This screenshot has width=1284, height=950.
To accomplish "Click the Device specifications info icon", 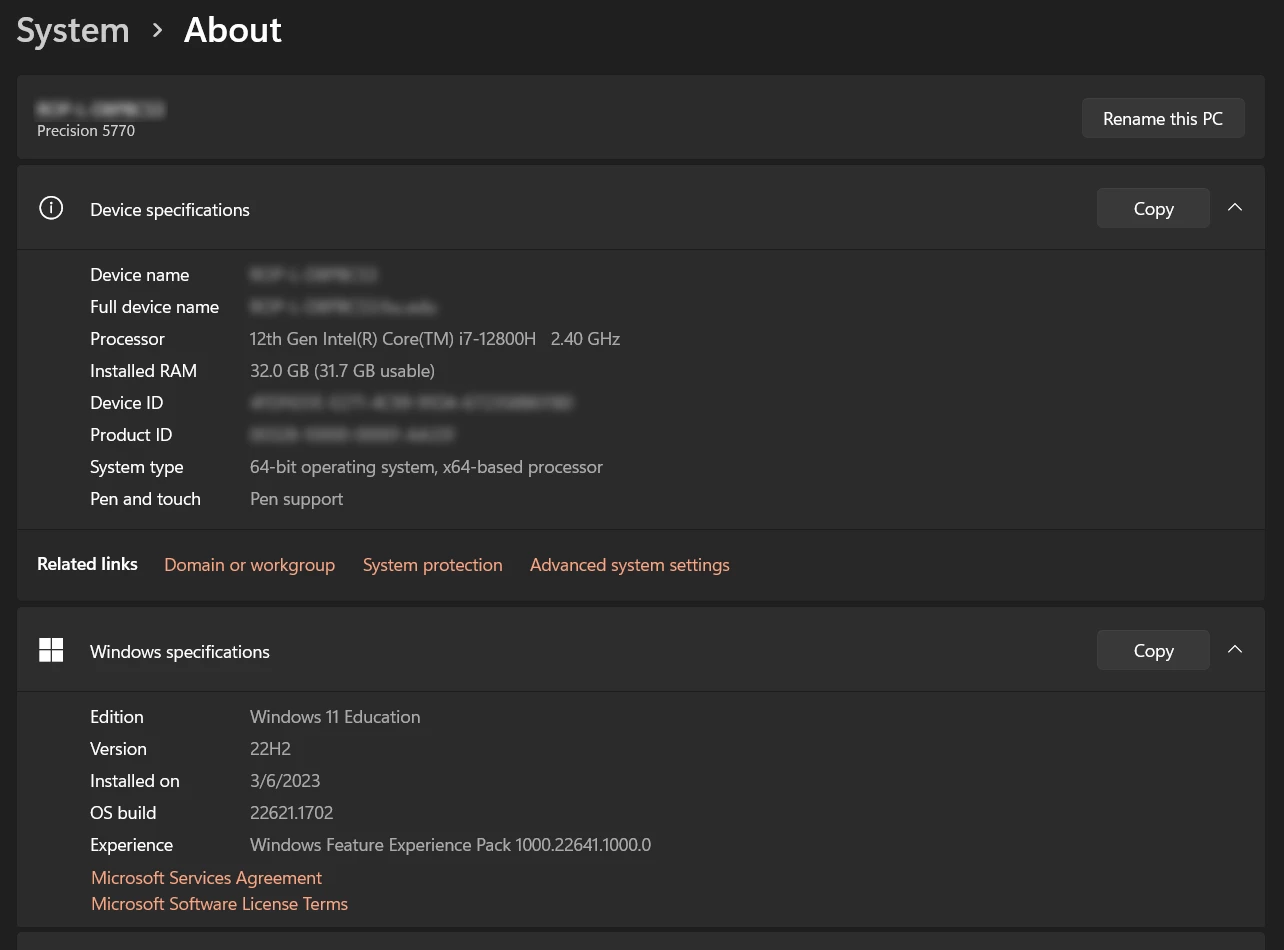I will (51, 208).
